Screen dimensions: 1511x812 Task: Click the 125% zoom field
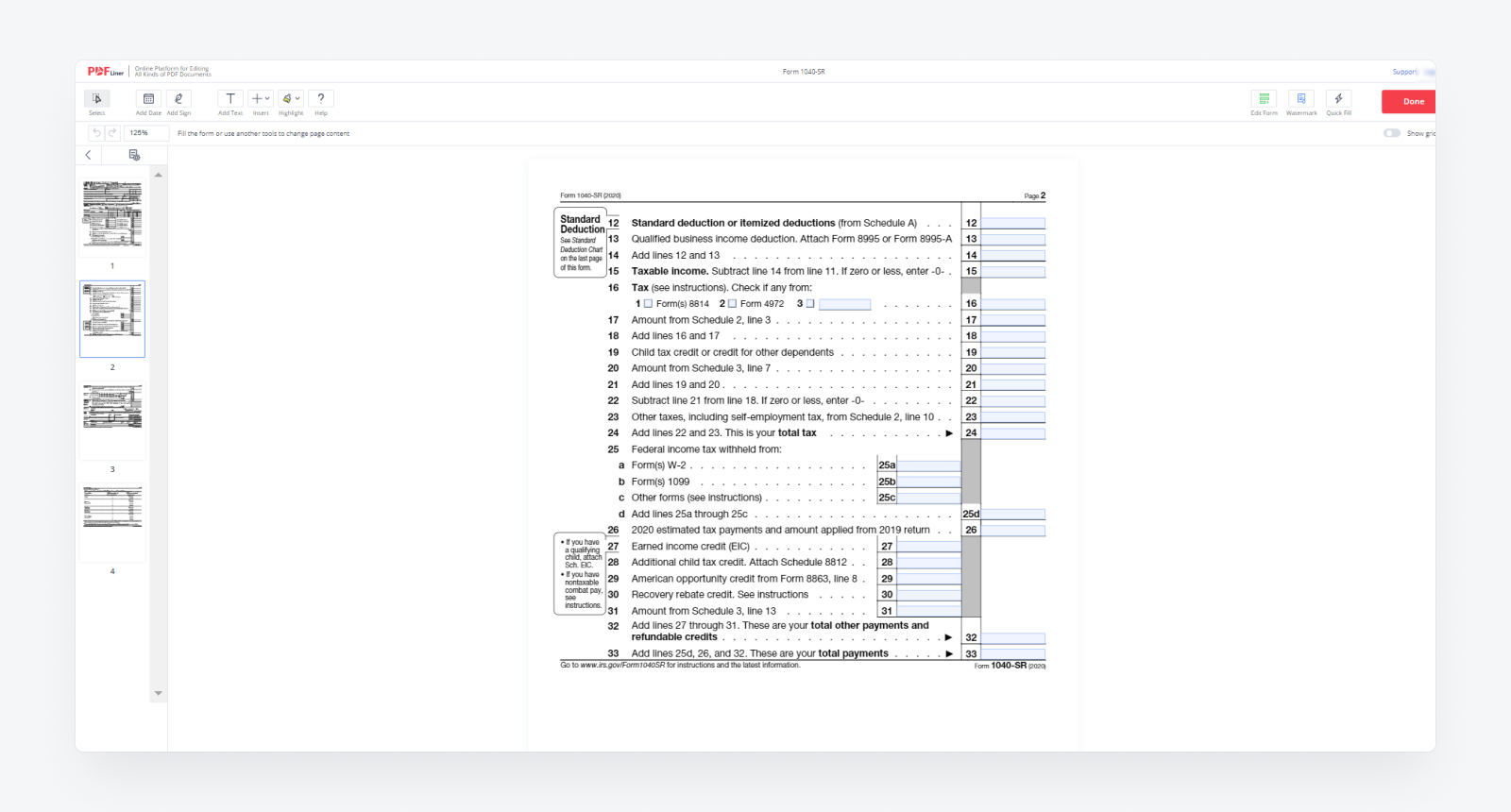(147, 133)
